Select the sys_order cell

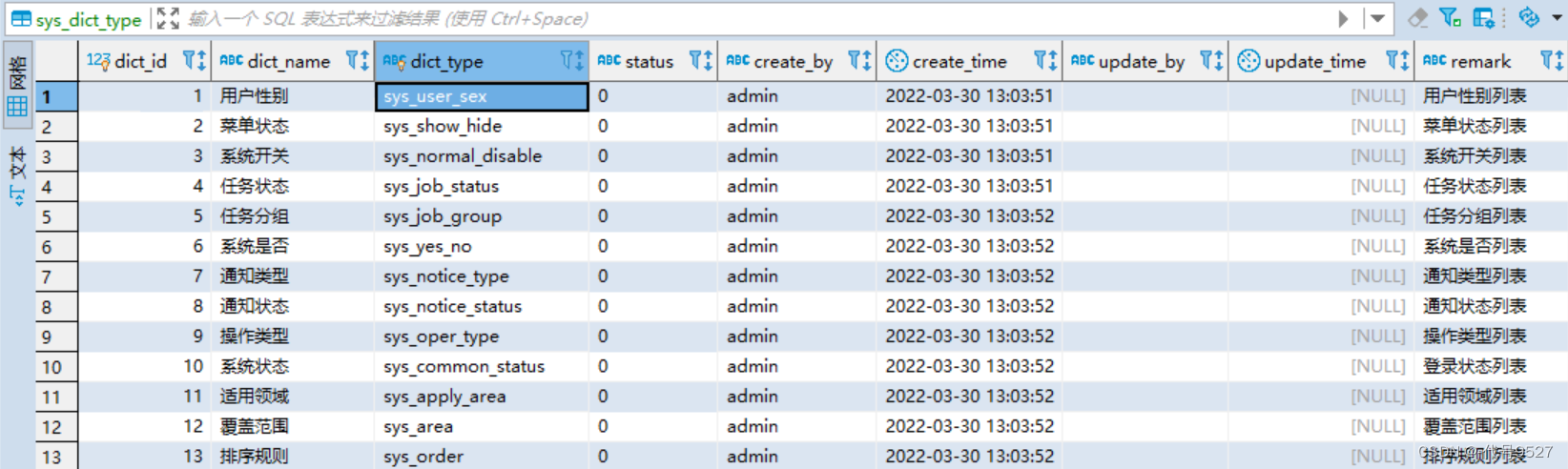click(x=482, y=456)
